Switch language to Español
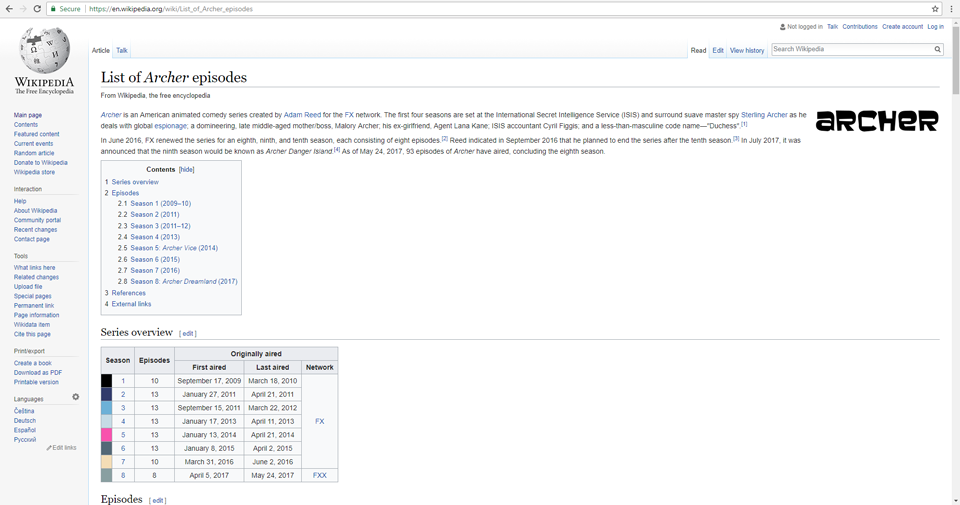The image size is (960, 505). pyautogui.click(x=24, y=430)
